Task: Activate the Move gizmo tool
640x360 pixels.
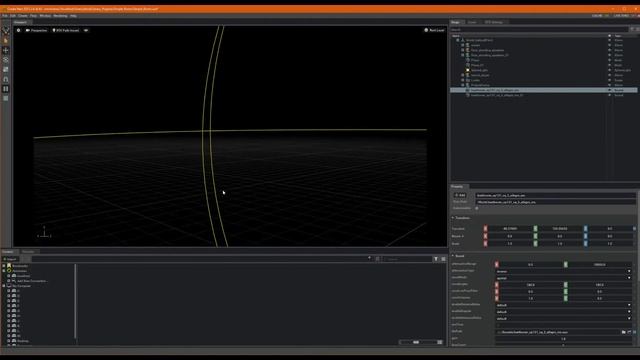Action: point(6,50)
